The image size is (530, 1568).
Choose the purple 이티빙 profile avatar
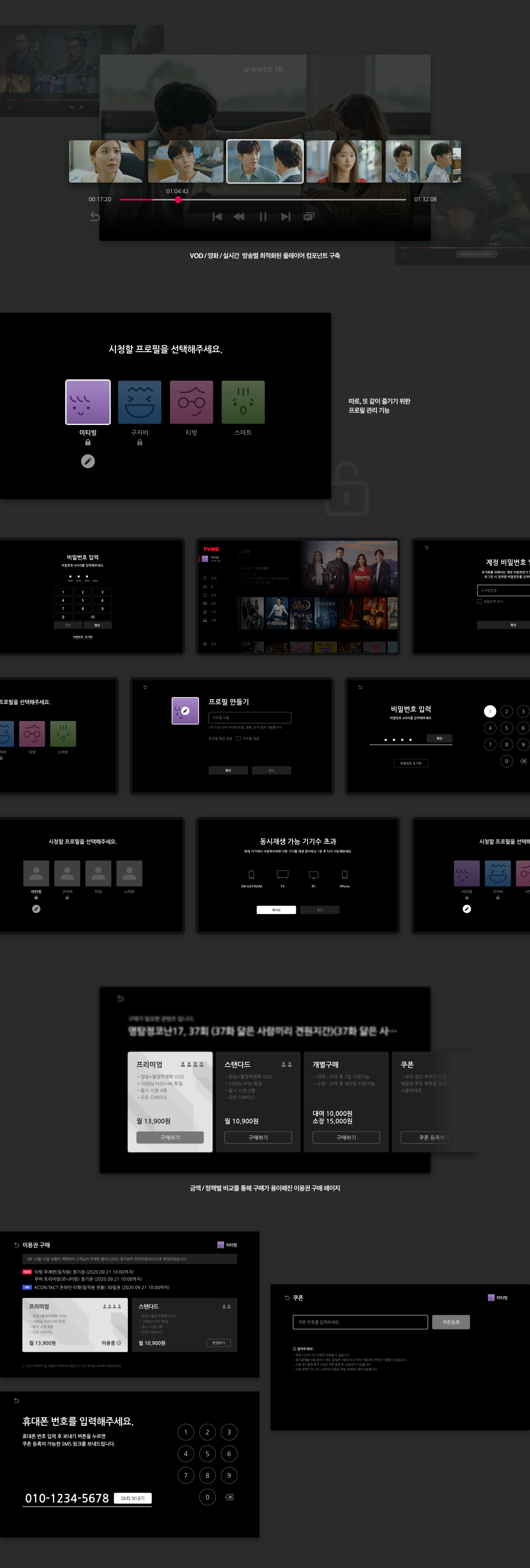[x=88, y=402]
